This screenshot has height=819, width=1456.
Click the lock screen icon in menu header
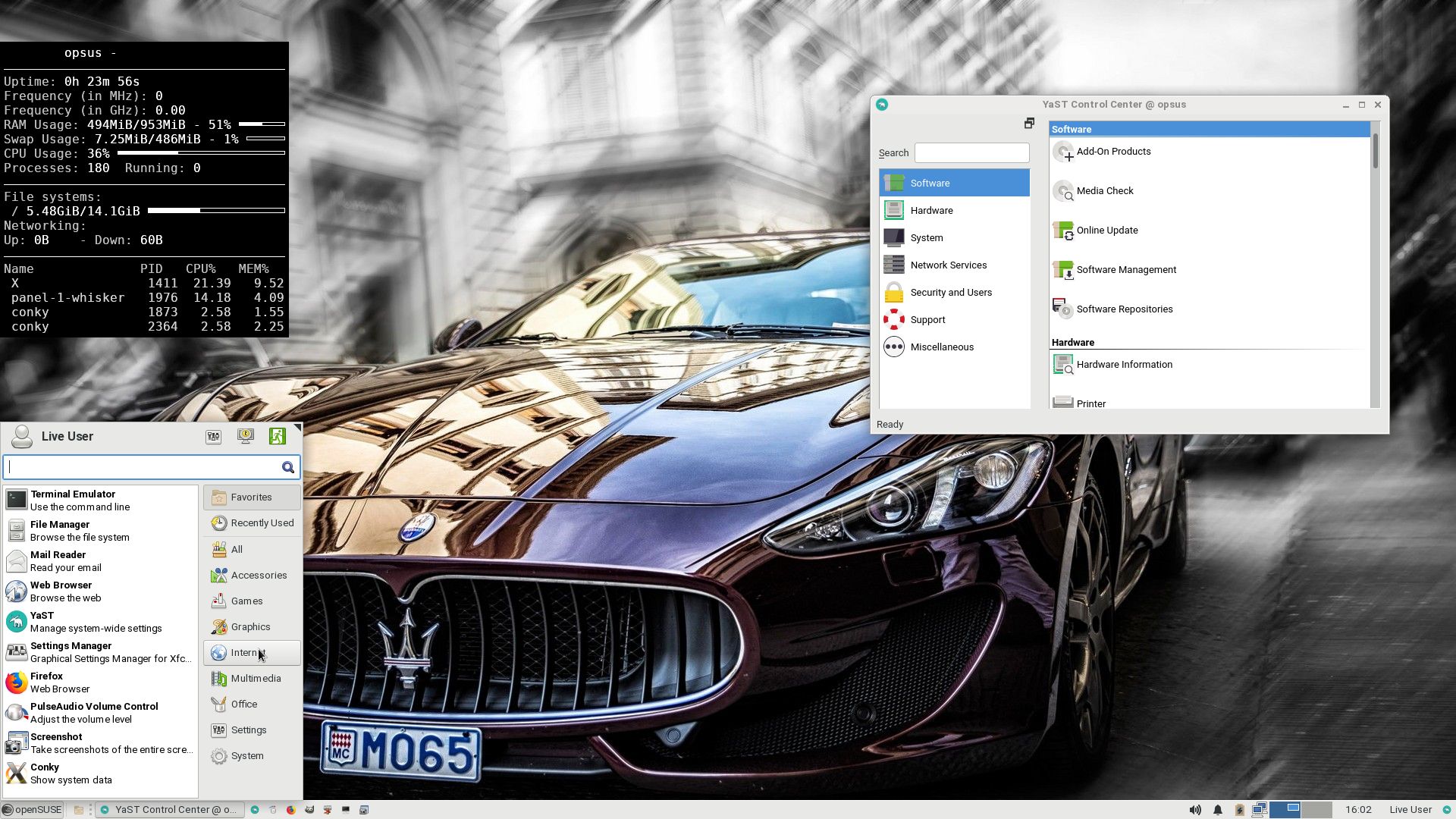point(246,436)
